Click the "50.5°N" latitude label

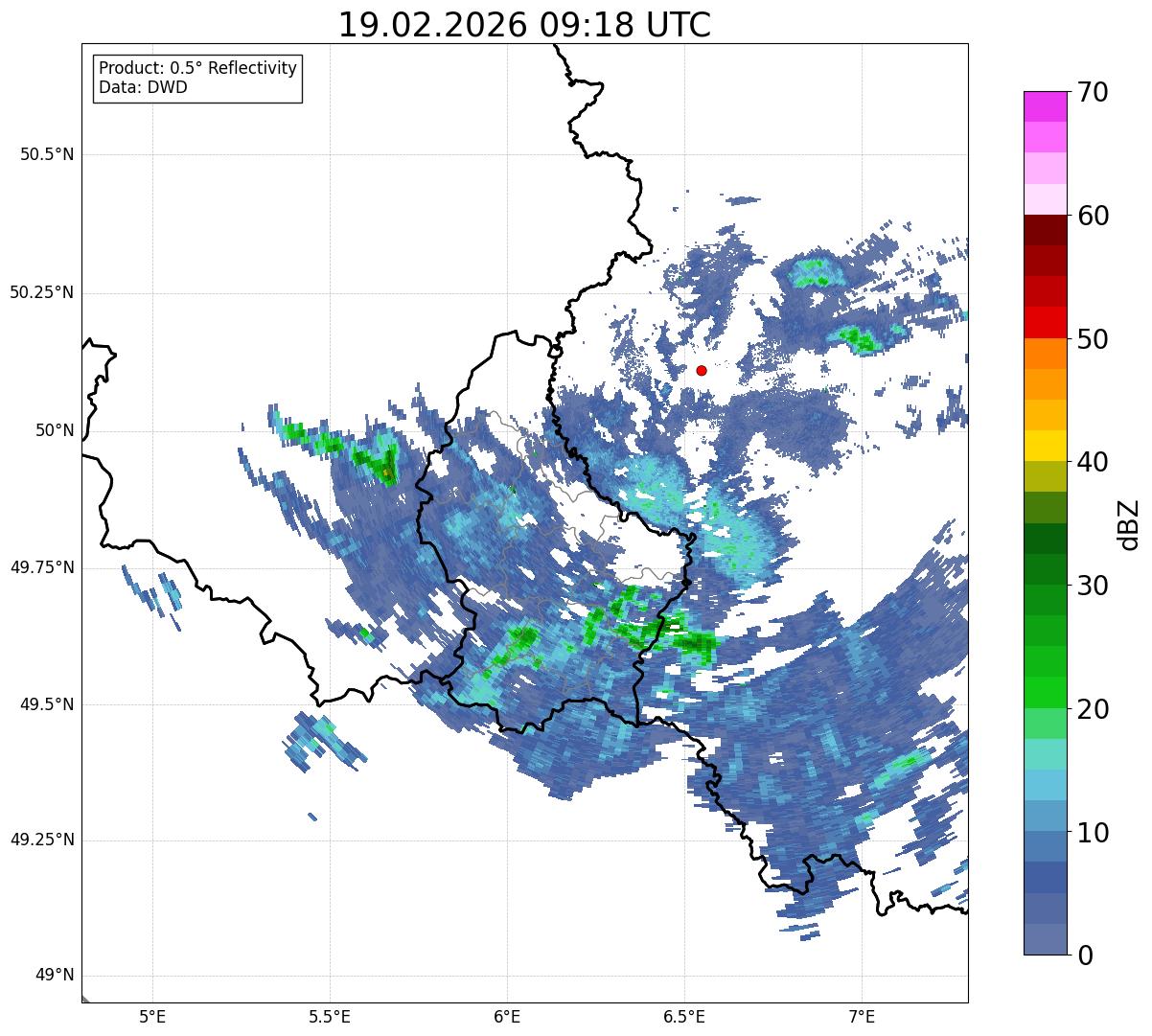[47, 154]
